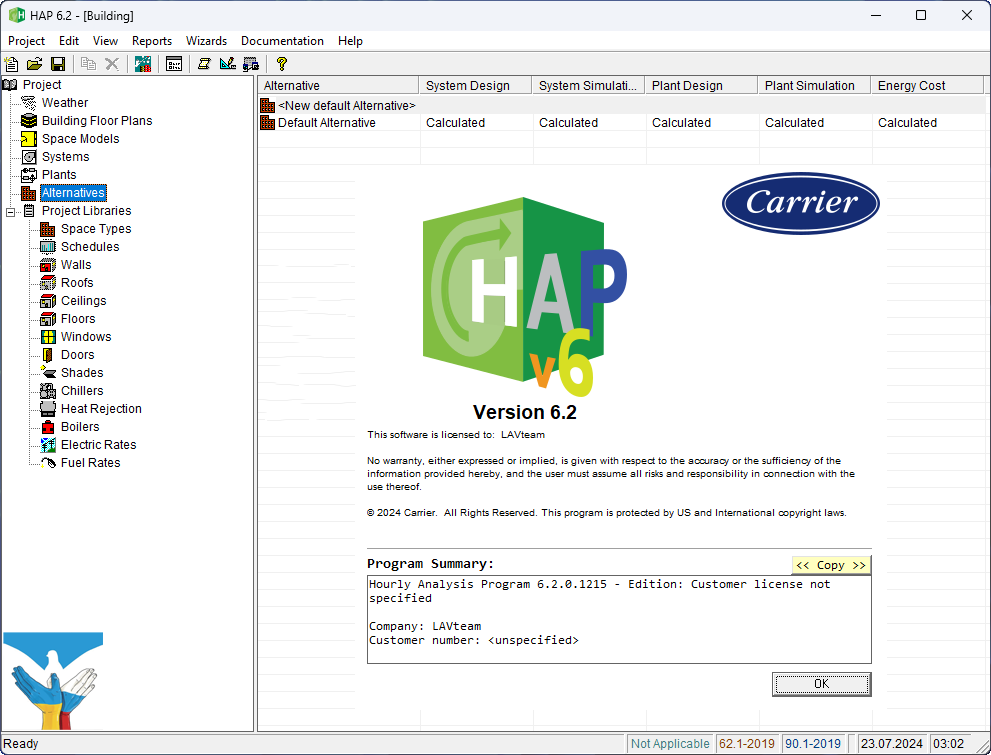The height and width of the screenshot is (755, 991).
Task: Open Shades library
Action: [82, 373]
